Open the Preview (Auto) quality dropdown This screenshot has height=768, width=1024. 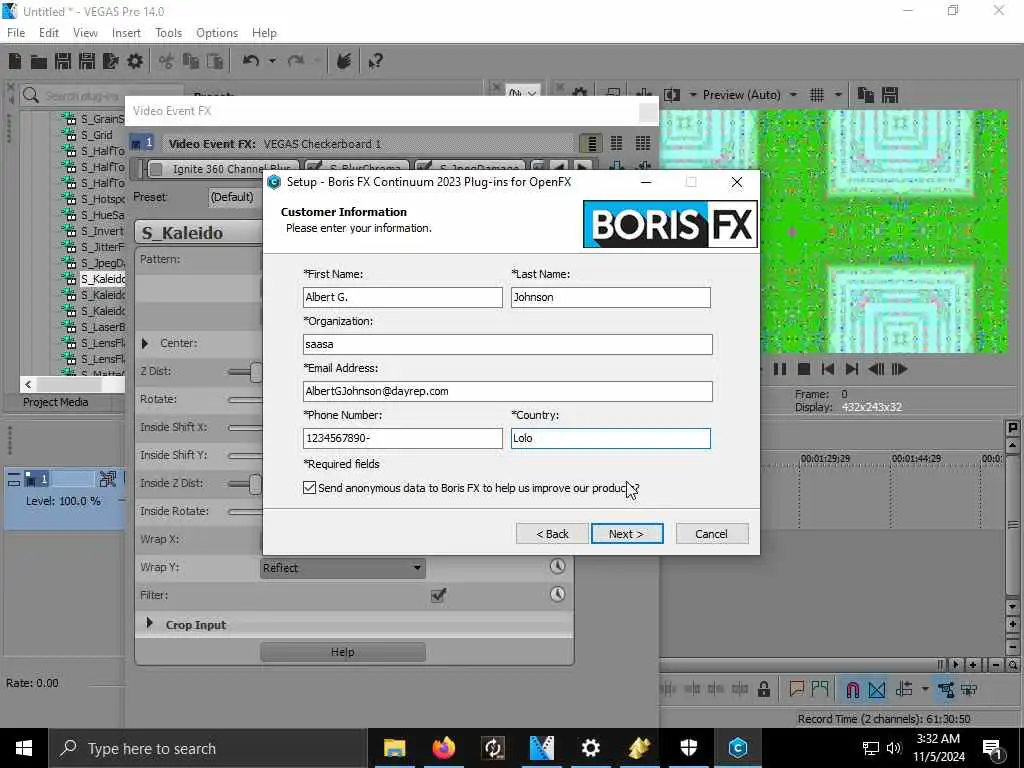click(x=793, y=95)
